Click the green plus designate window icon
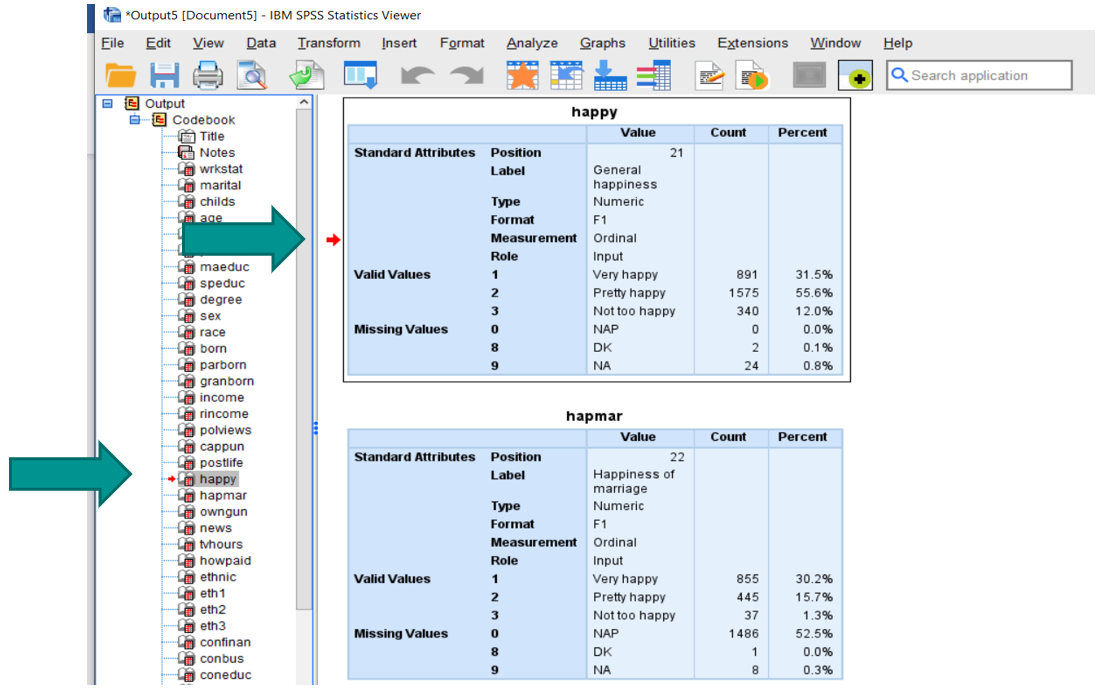This screenshot has height=688, width=1100. pyautogui.click(x=855, y=76)
